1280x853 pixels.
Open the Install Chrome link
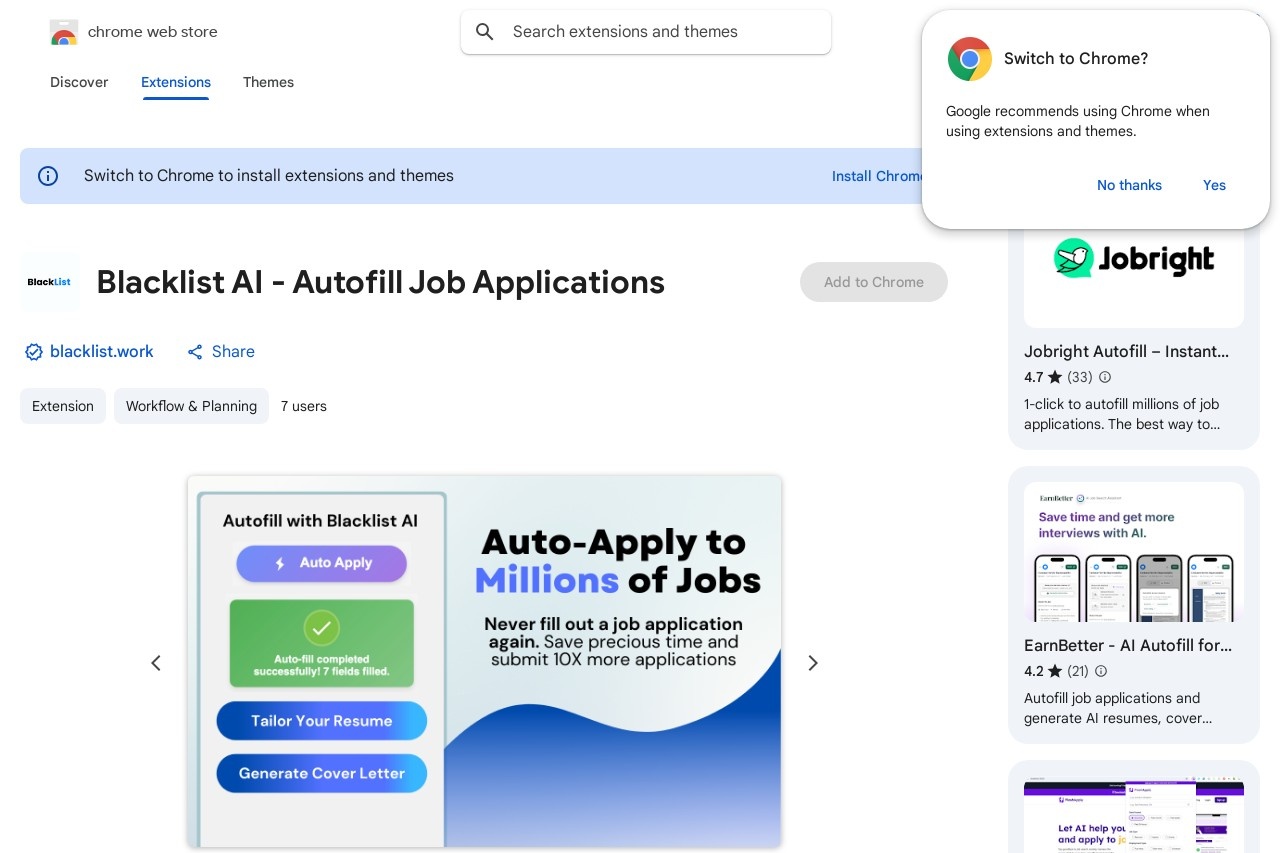(877, 176)
